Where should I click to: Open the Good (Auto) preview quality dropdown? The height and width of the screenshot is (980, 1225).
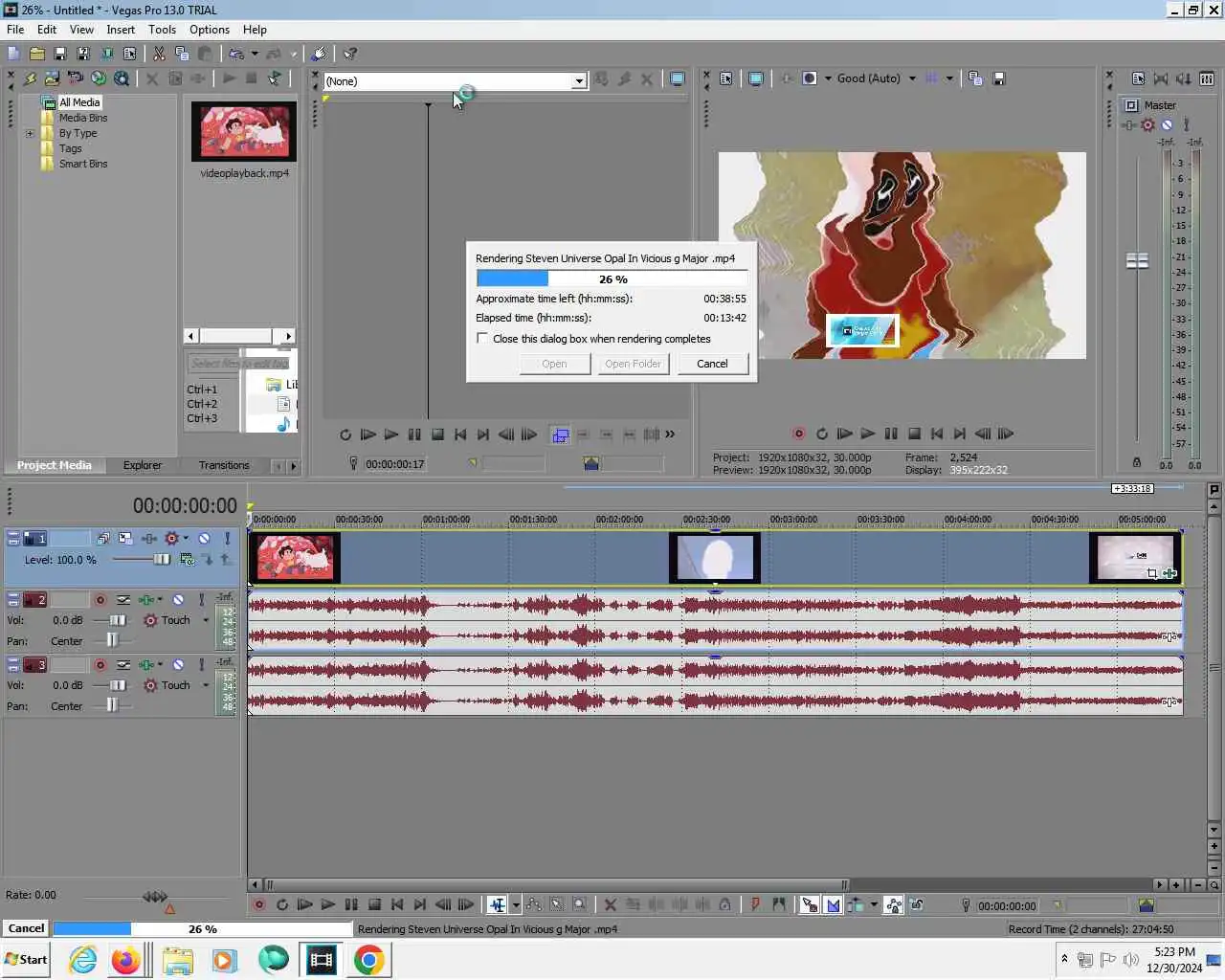pos(912,78)
